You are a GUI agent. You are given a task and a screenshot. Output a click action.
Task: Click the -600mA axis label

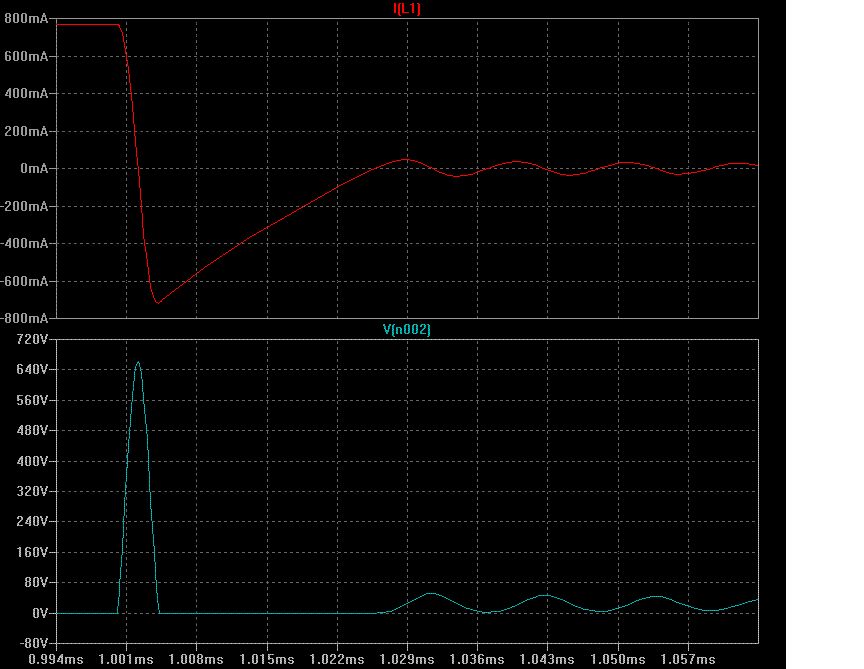[25, 281]
